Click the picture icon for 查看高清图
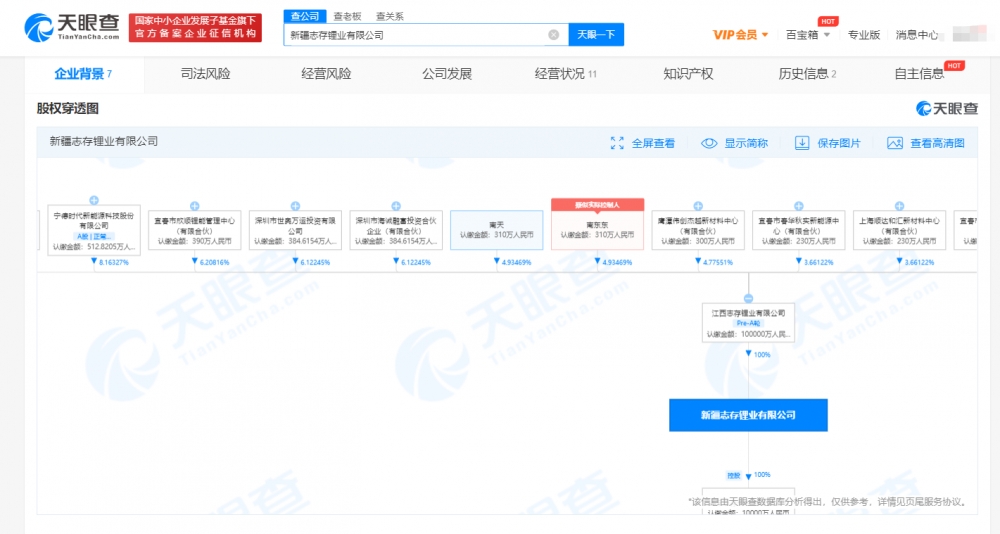 [895, 144]
